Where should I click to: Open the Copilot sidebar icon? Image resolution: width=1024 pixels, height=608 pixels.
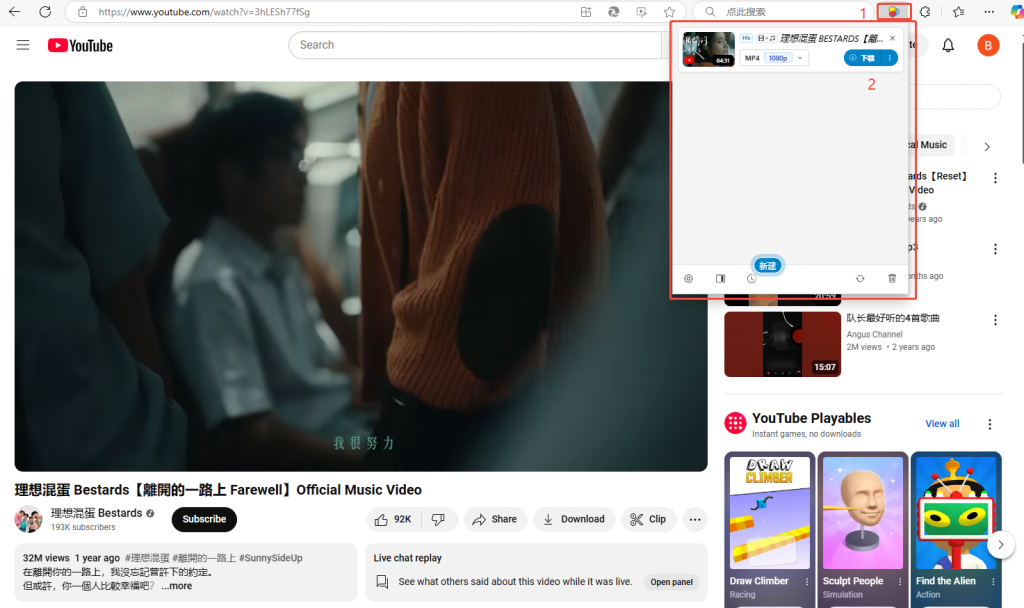coord(1017,11)
